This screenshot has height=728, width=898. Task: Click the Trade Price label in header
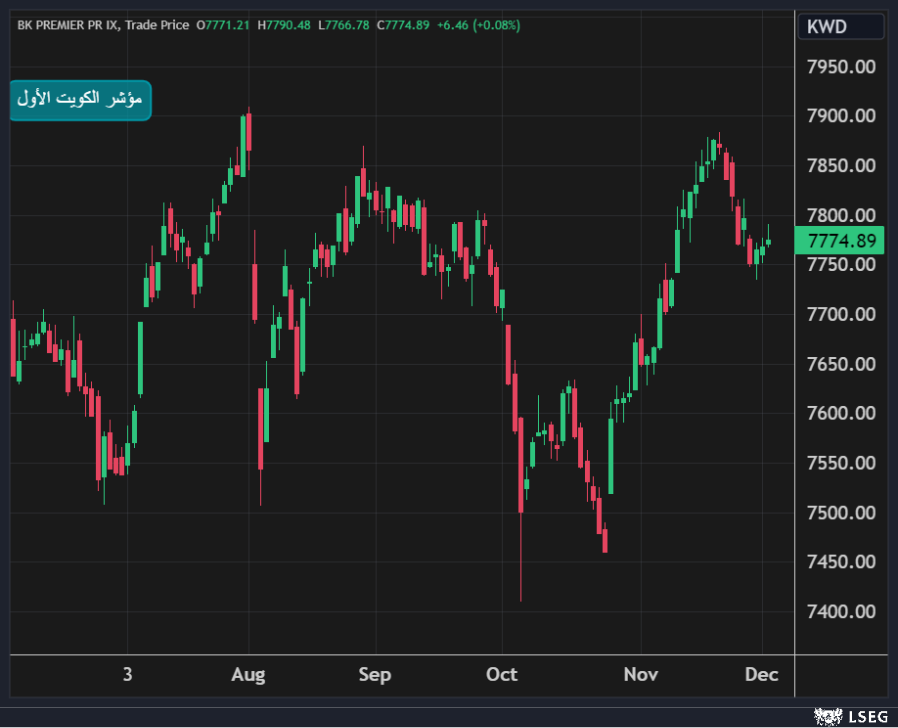point(157,25)
